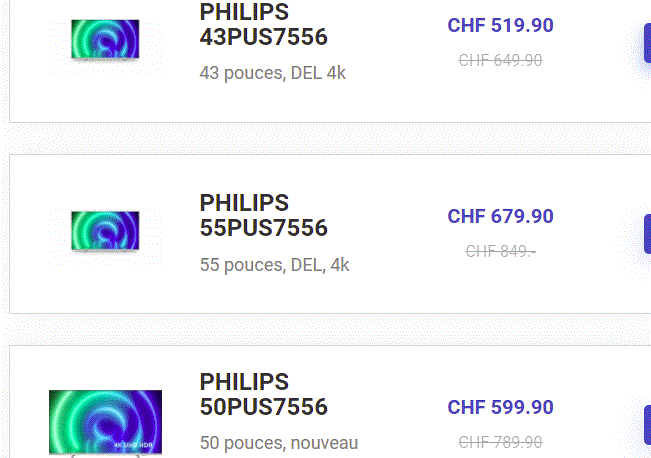This screenshot has width=651, height=458.
Task: Click the '50 pouces, nouveau' description
Action: (279, 443)
